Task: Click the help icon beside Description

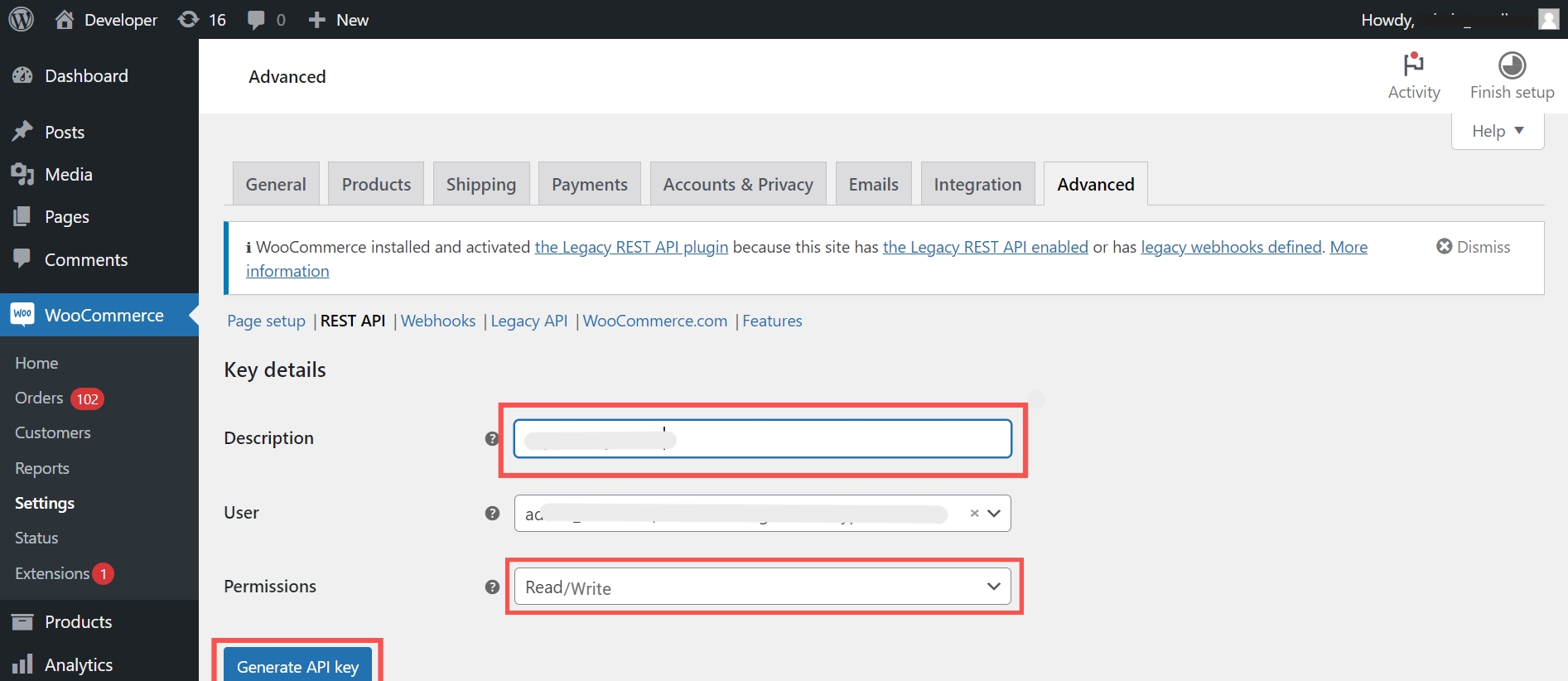Action: 492,438
